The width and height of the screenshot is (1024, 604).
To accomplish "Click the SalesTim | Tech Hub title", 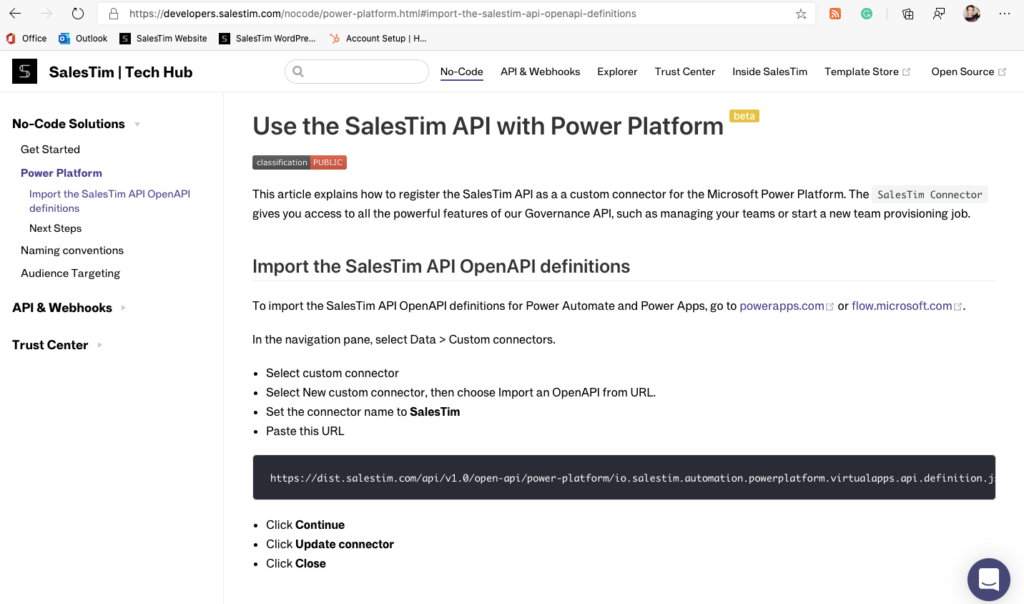I will (121, 72).
